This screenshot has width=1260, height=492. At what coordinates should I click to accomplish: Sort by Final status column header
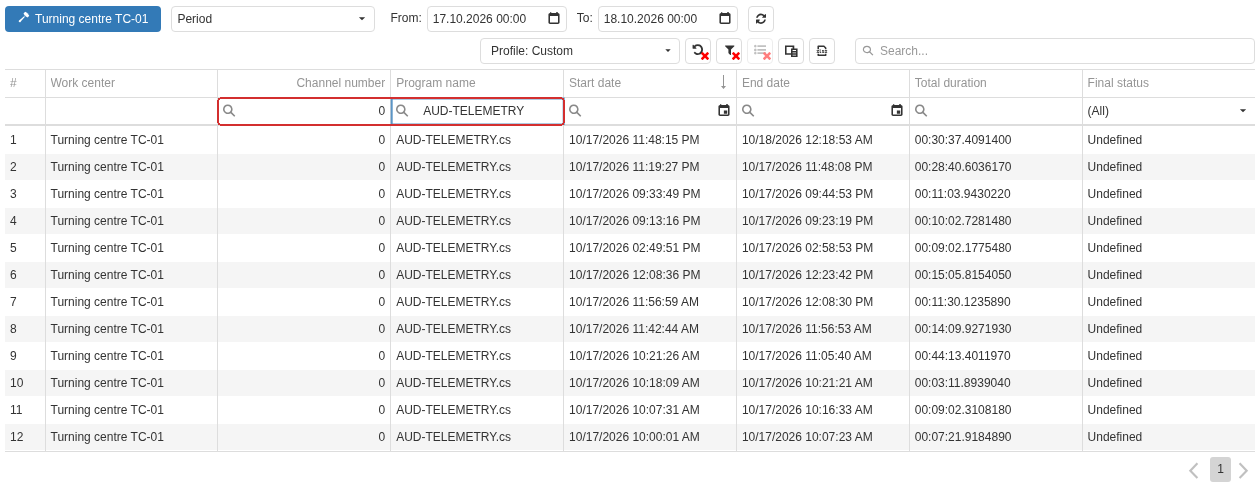click(x=1169, y=83)
